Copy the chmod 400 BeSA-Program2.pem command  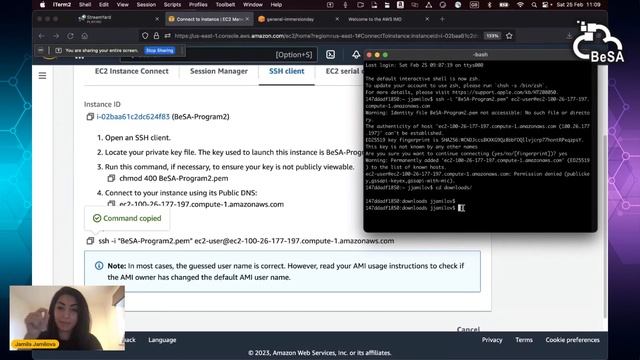111,178
